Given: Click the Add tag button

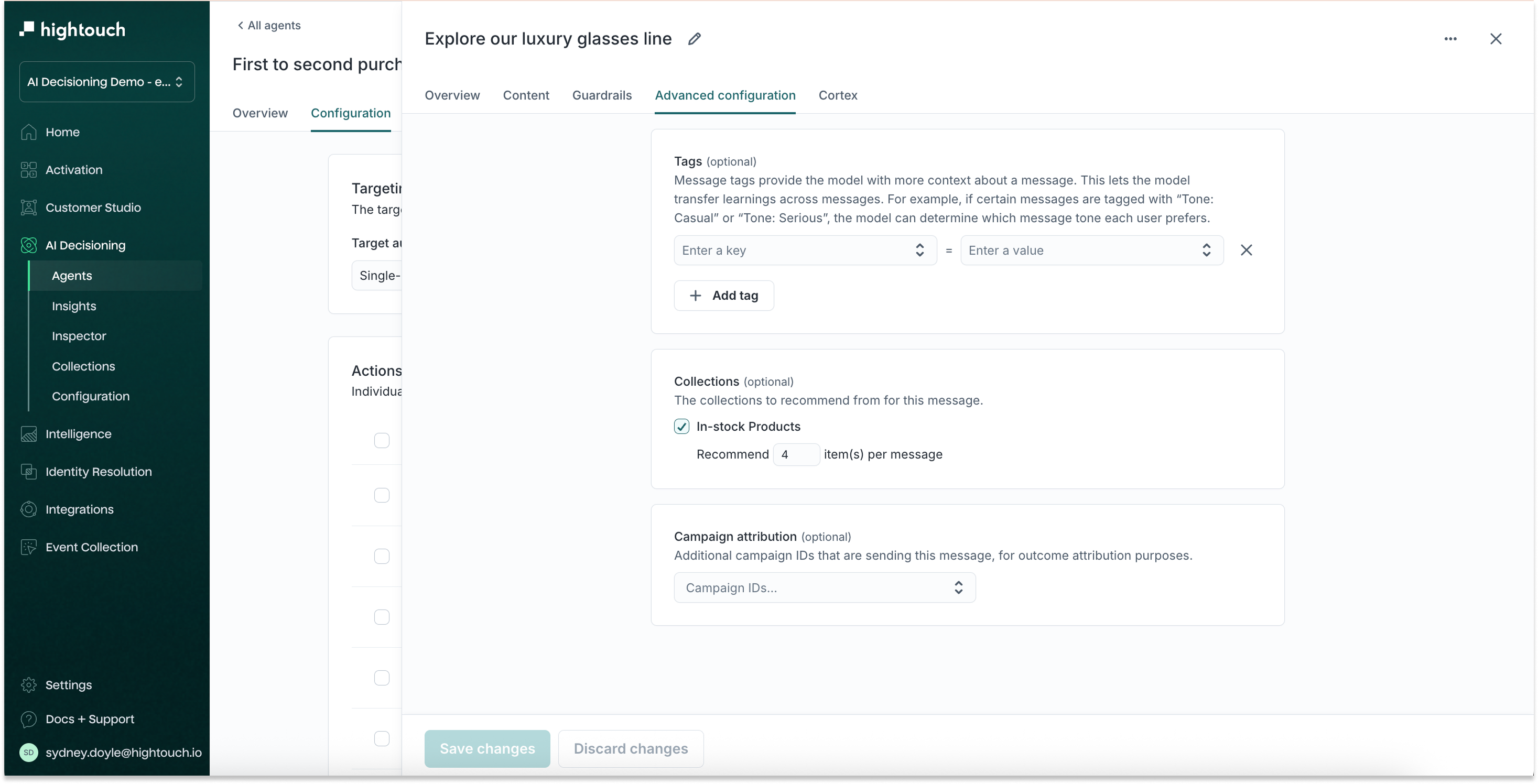Looking at the screenshot, I should 723,296.
